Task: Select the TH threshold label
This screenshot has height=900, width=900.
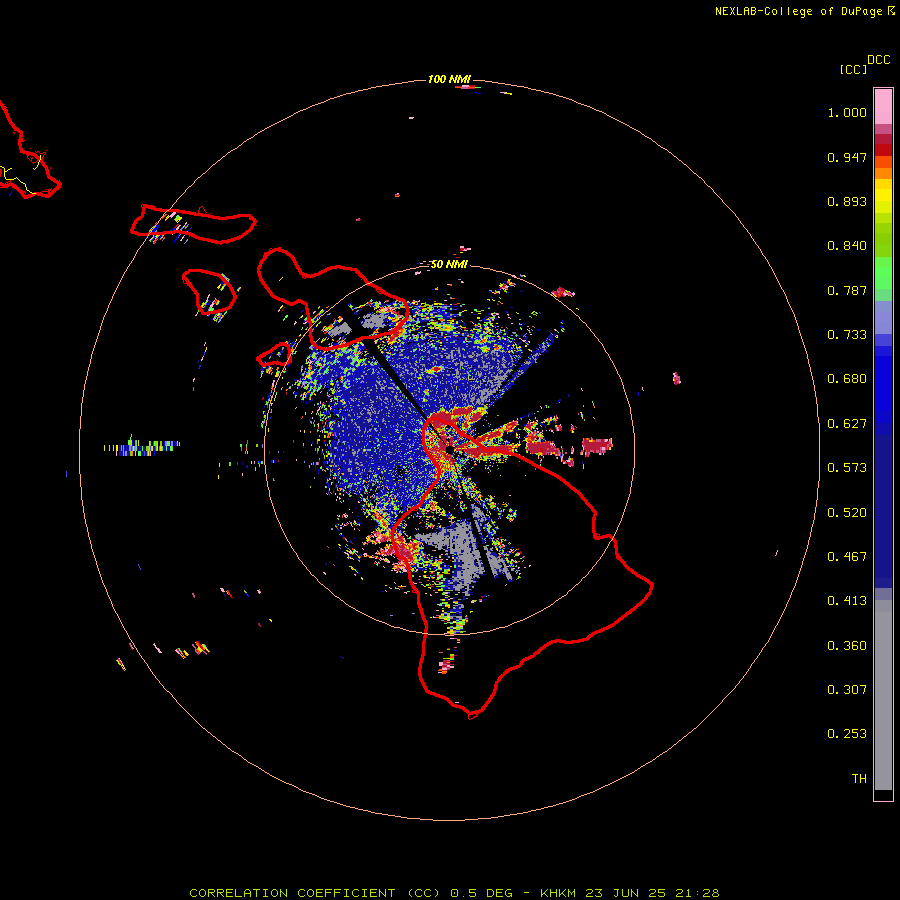Action: click(x=859, y=779)
